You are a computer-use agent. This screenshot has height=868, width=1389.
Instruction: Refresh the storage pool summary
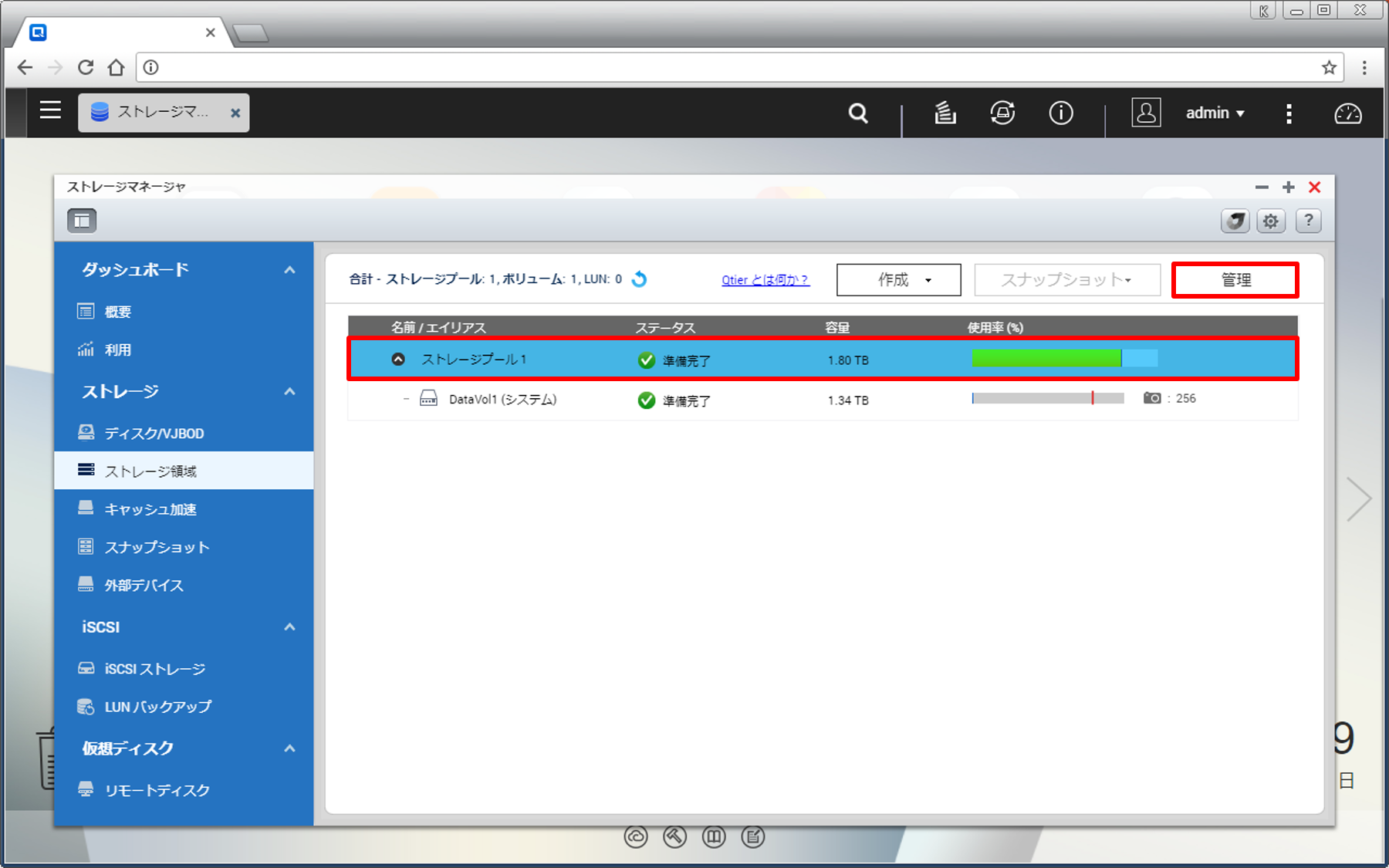(x=639, y=279)
